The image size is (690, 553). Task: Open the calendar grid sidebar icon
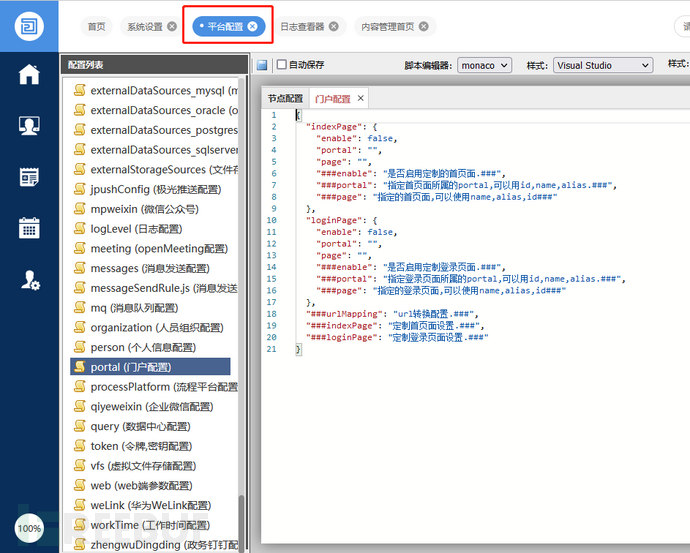click(29, 228)
